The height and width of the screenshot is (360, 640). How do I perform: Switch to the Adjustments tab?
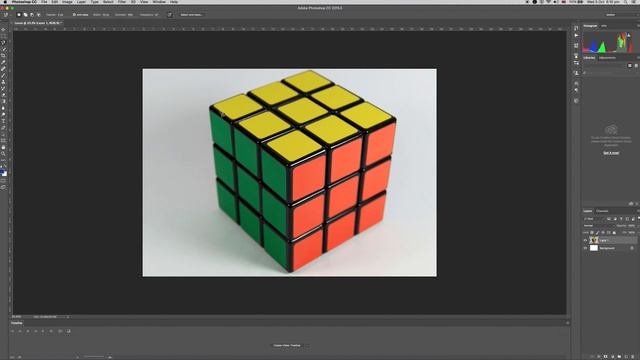(x=607, y=58)
